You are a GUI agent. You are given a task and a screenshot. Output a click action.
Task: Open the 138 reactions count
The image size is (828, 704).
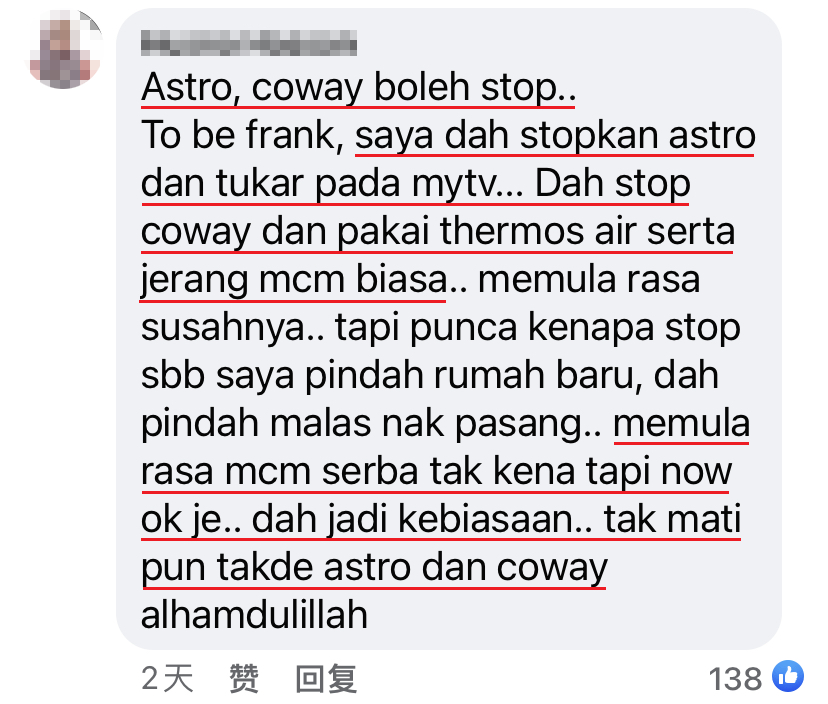tap(735, 678)
